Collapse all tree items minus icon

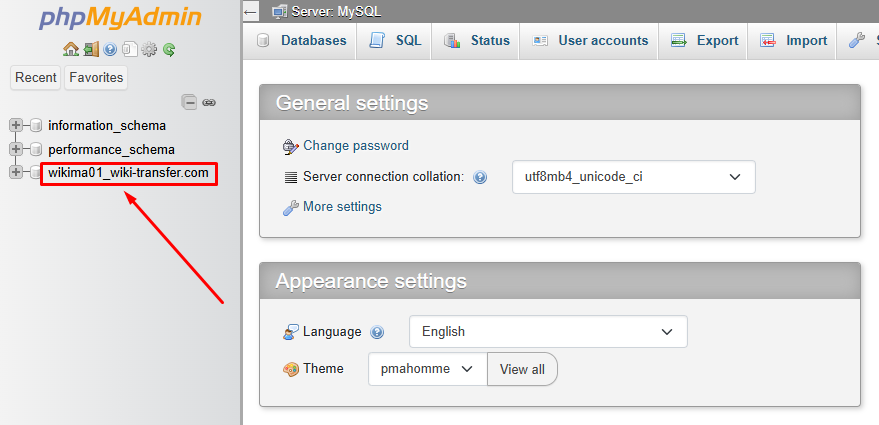pos(189,103)
